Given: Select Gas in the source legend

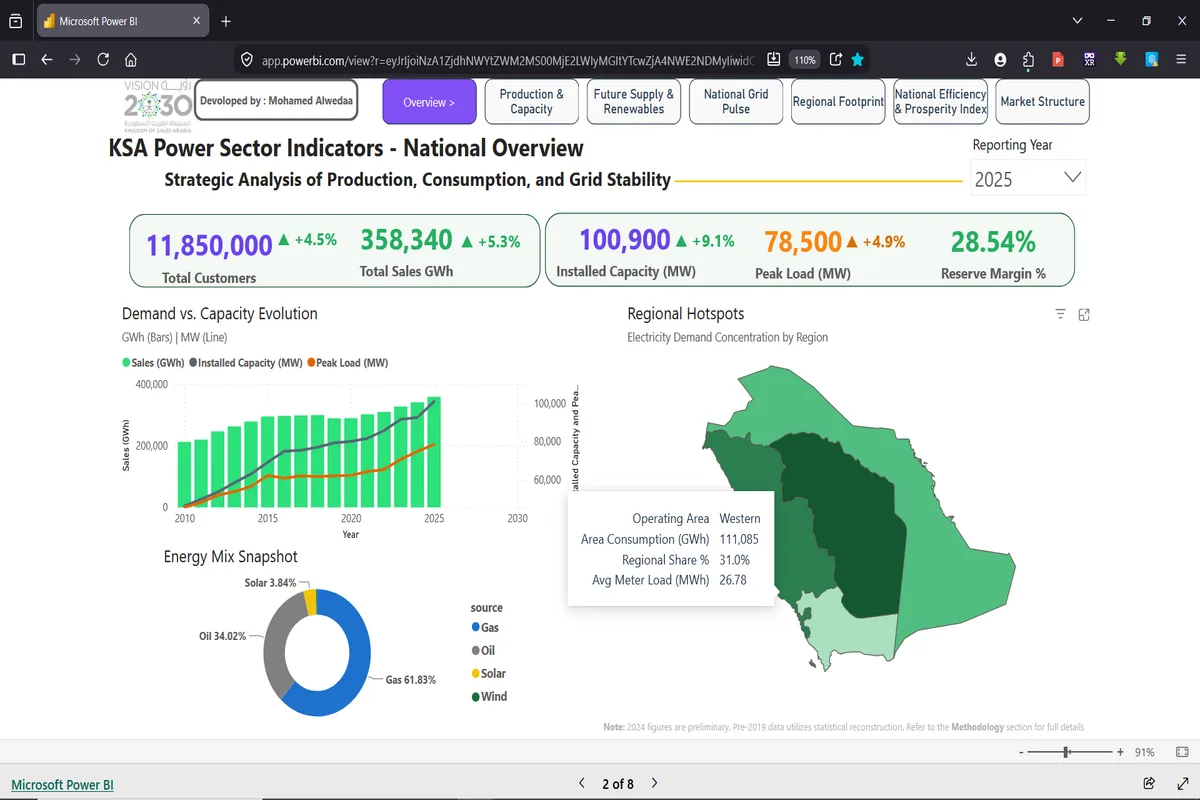Looking at the screenshot, I should coord(485,628).
